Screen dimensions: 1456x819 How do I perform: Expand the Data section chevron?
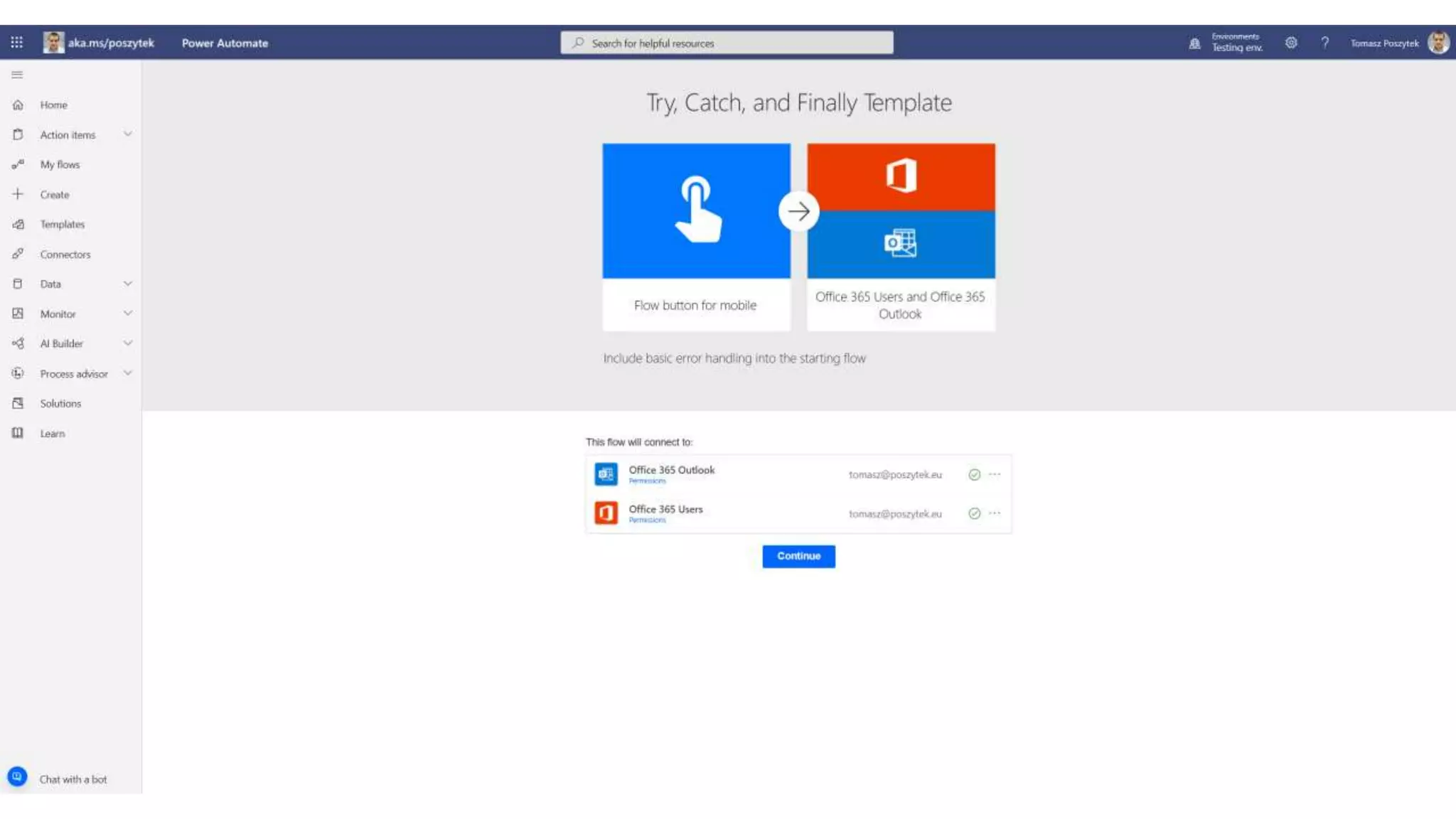(x=128, y=283)
